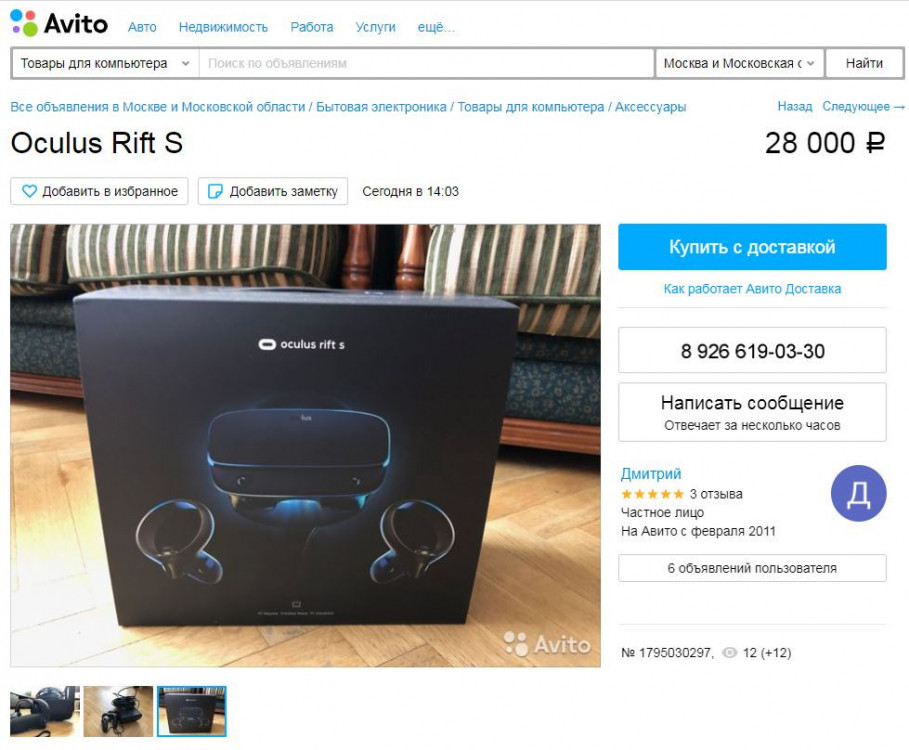Image resolution: width=909 pixels, height=750 pixels.
Task: Open the Как работает Авито Доставка link
Action: point(752,289)
